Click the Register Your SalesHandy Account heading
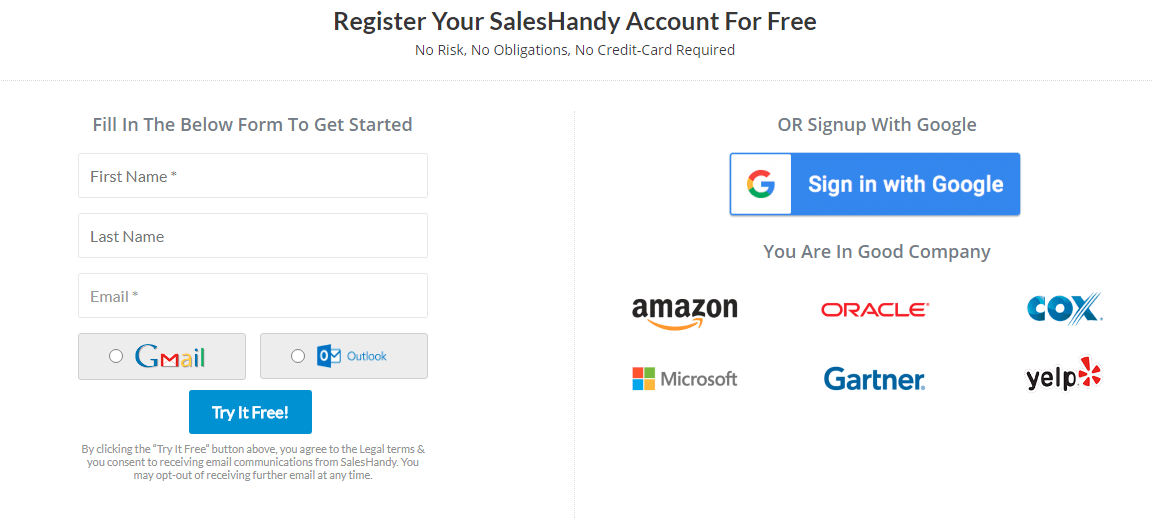The image size is (1152, 520). [x=575, y=21]
